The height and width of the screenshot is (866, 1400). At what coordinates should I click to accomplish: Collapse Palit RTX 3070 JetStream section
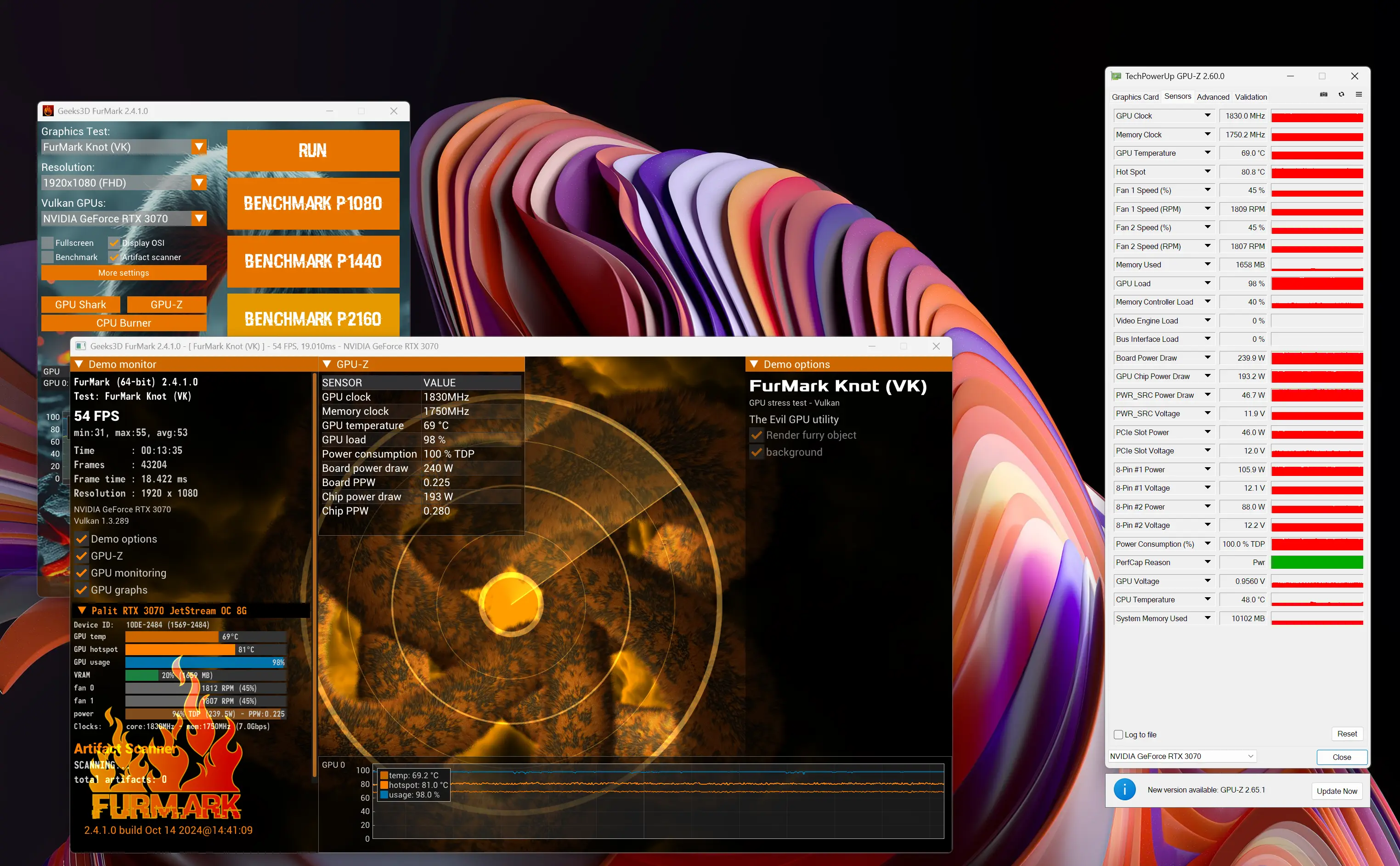[82, 611]
